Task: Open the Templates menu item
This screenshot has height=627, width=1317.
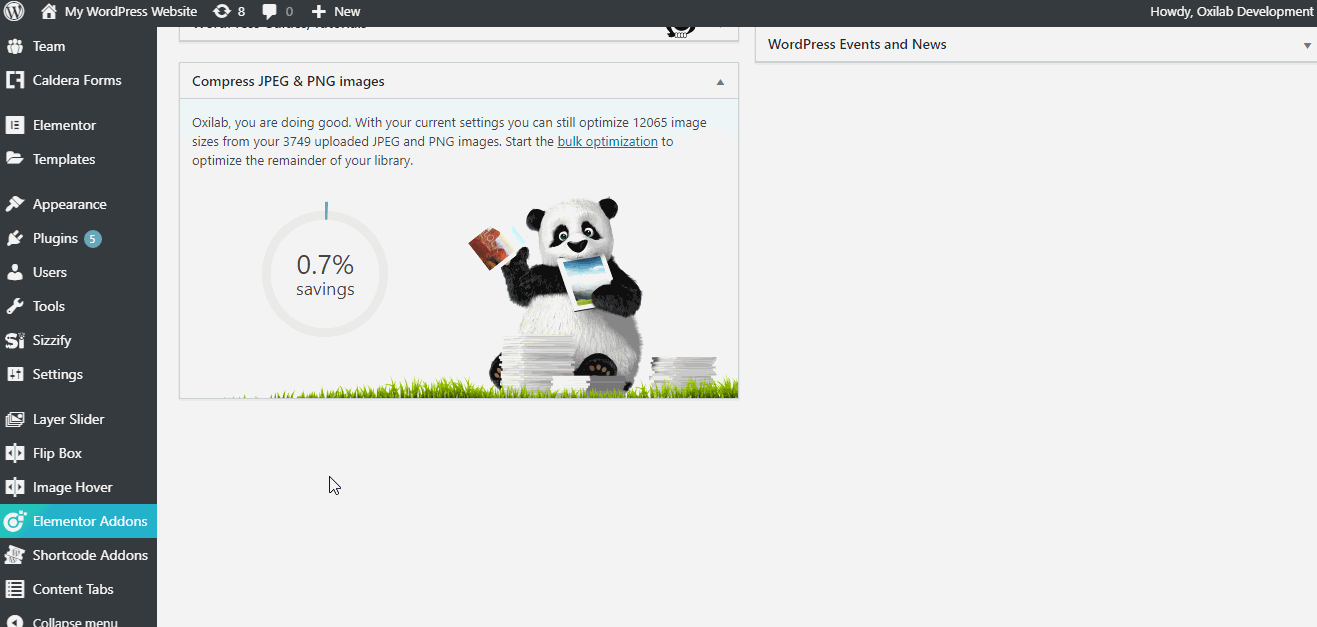Action: coord(64,159)
